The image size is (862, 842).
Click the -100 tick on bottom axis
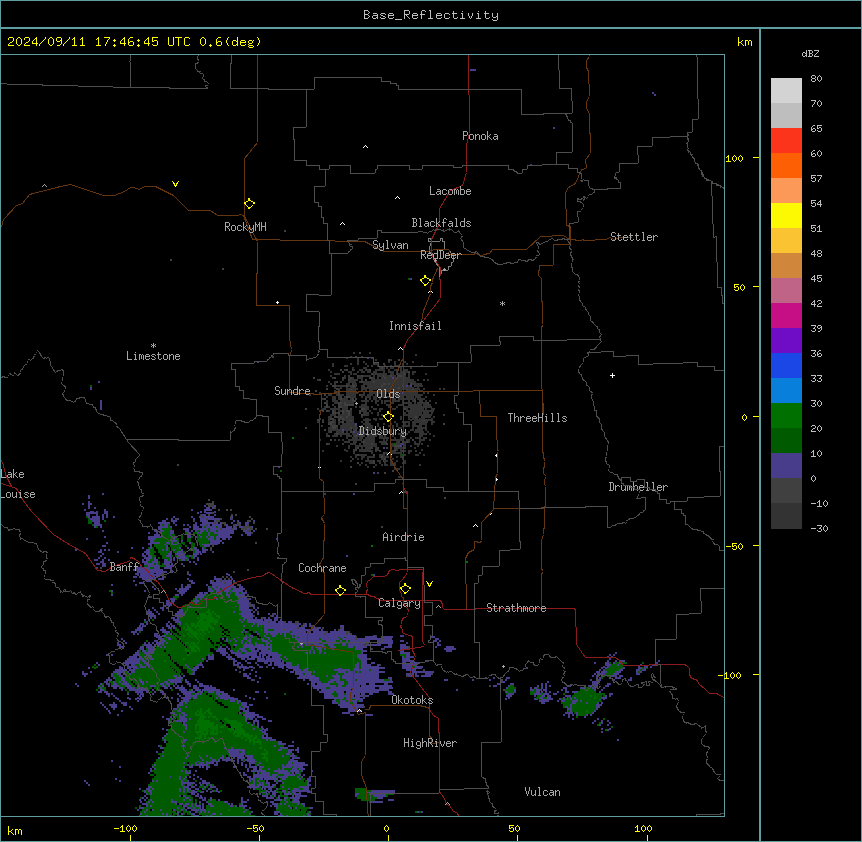(125, 829)
